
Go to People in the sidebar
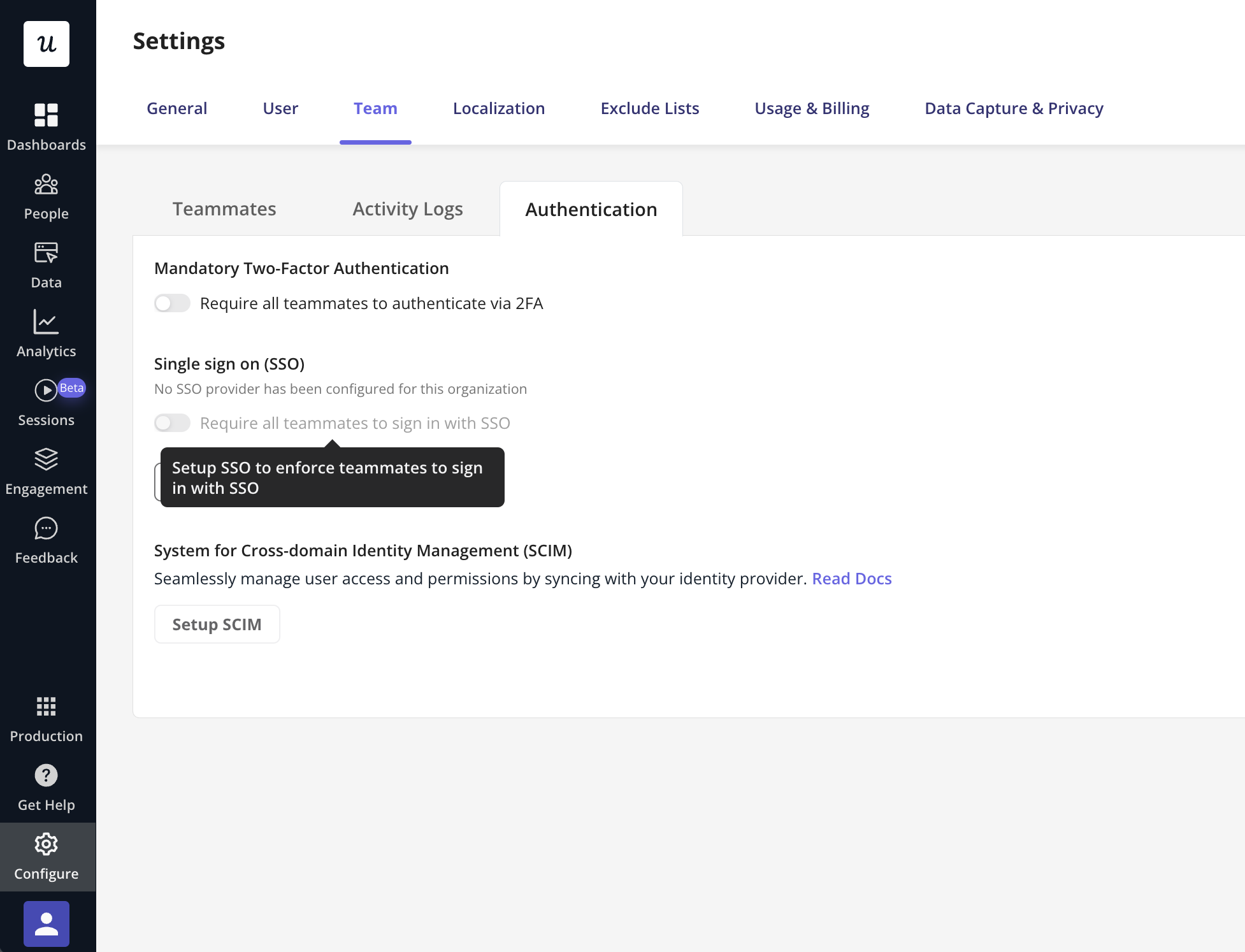click(x=47, y=185)
